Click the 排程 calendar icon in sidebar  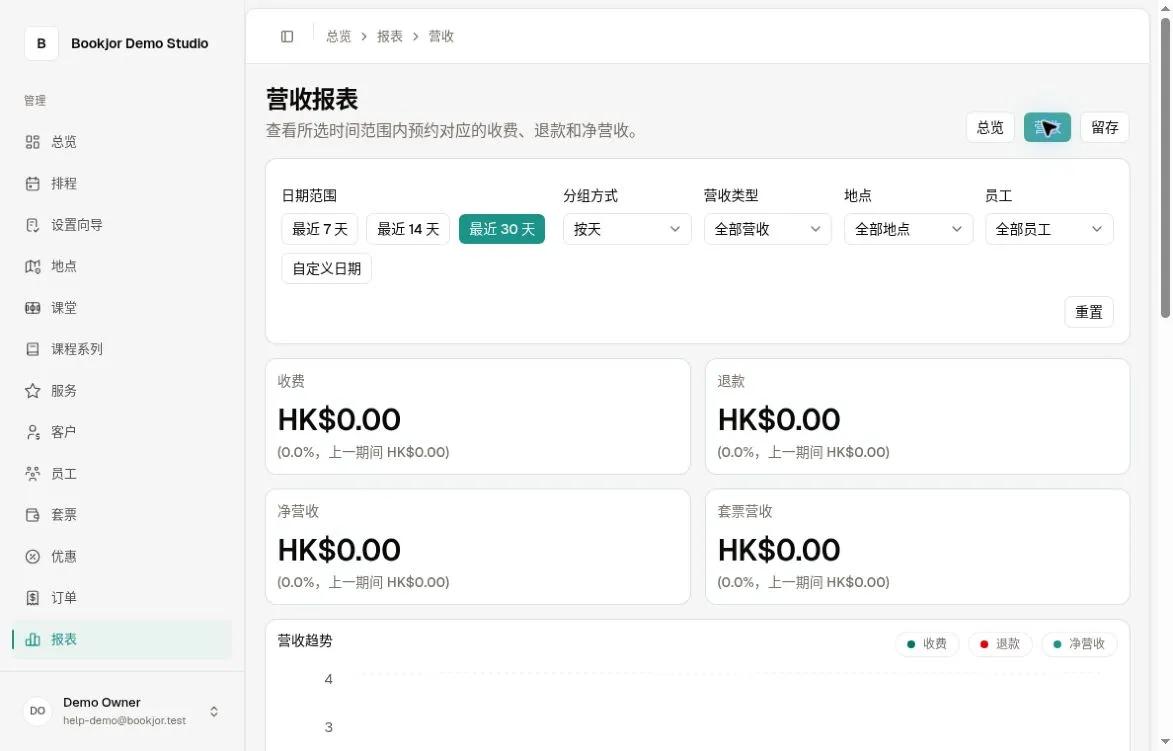32,184
